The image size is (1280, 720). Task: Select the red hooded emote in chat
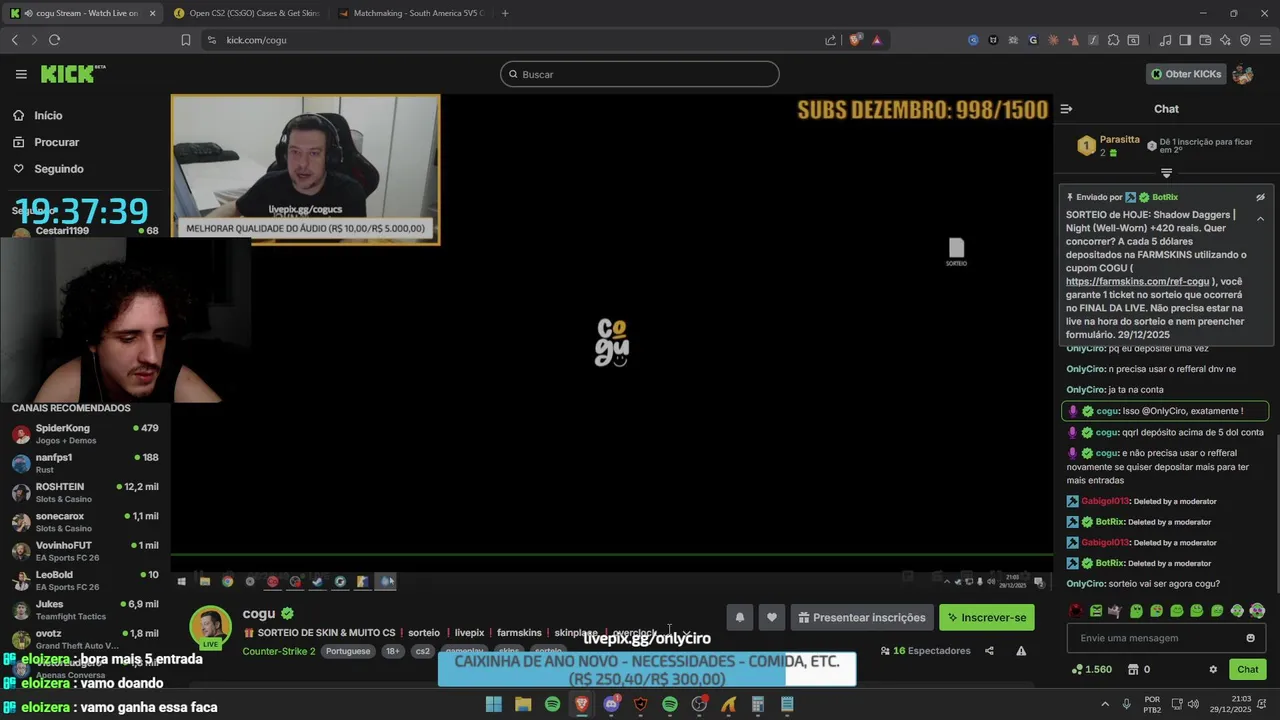(1076, 611)
